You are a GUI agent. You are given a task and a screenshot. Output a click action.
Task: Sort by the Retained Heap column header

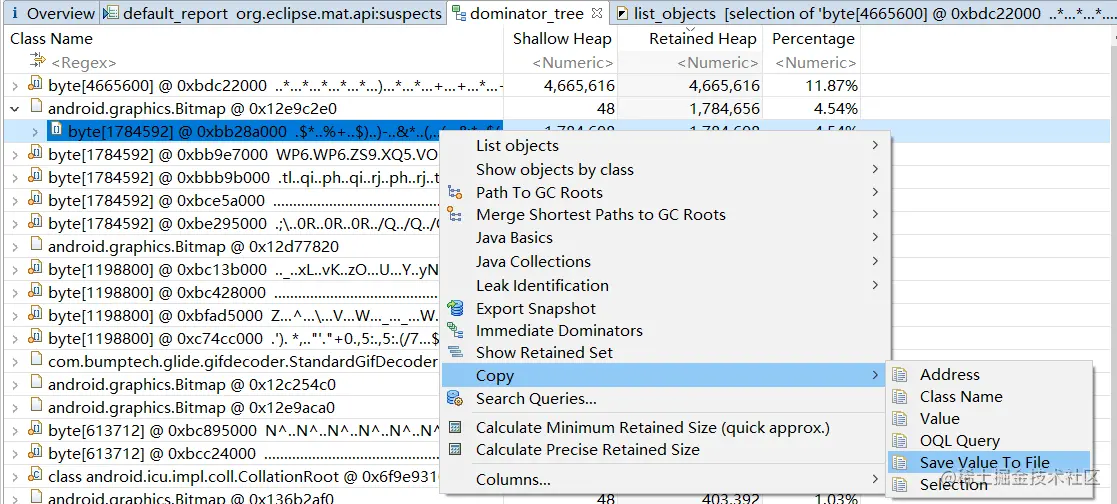[x=702, y=39]
